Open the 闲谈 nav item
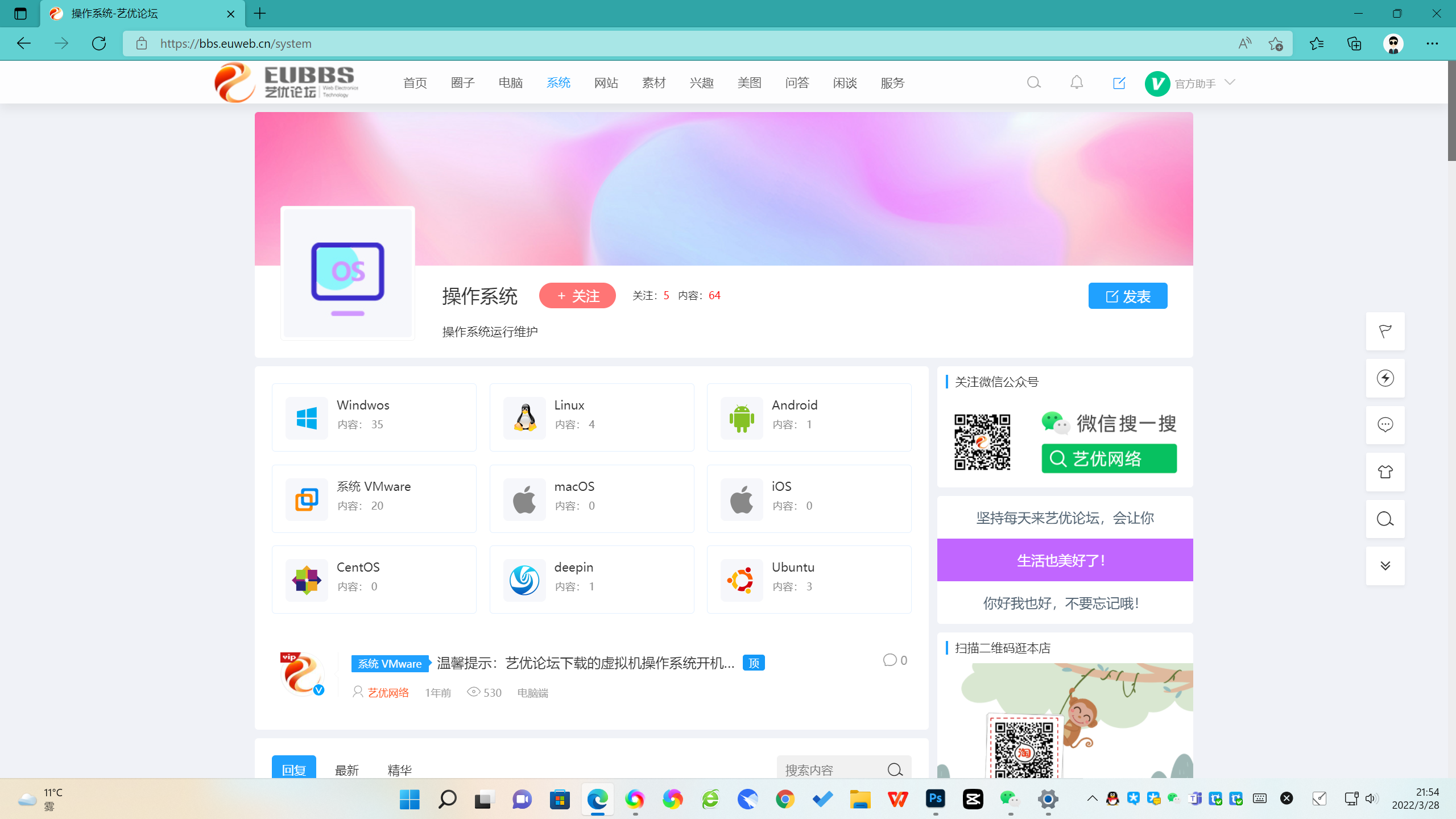 tap(845, 83)
